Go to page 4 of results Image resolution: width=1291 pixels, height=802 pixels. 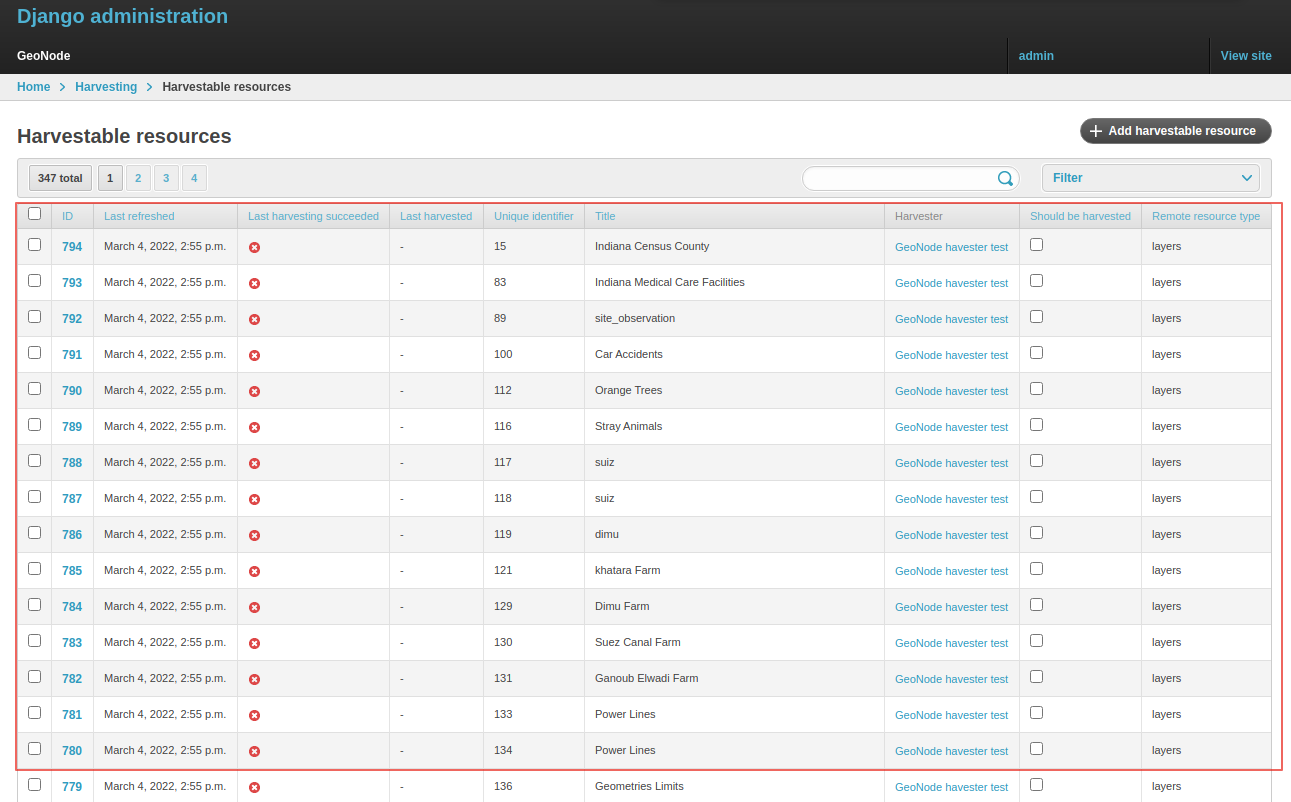pos(194,178)
